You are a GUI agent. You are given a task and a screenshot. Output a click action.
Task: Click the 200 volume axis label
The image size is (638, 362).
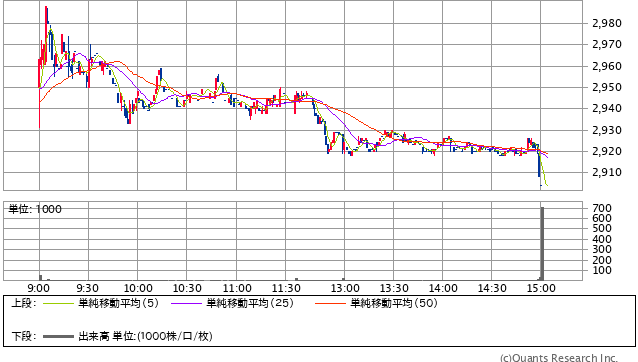click(602, 260)
